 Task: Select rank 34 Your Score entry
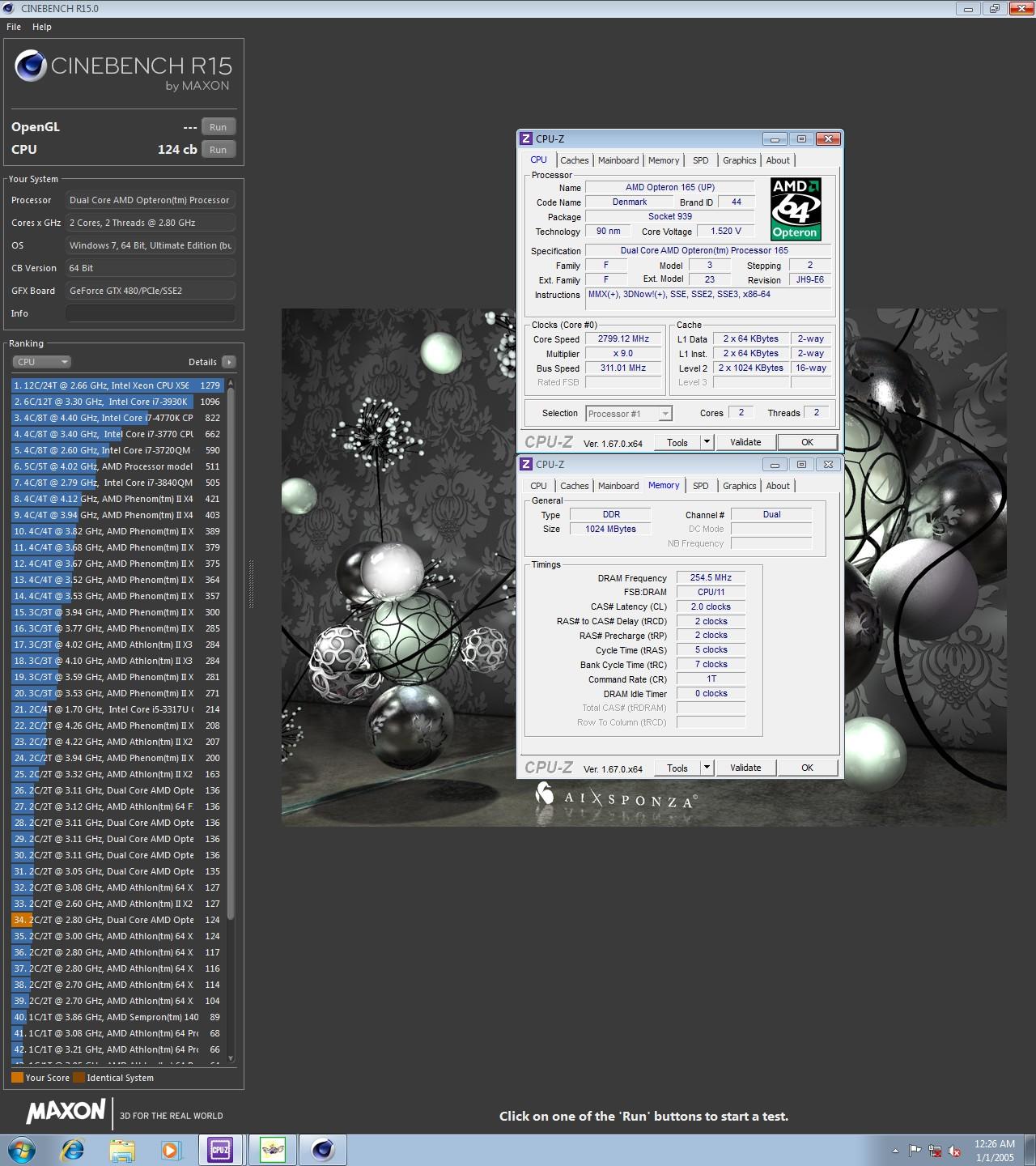(117, 920)
